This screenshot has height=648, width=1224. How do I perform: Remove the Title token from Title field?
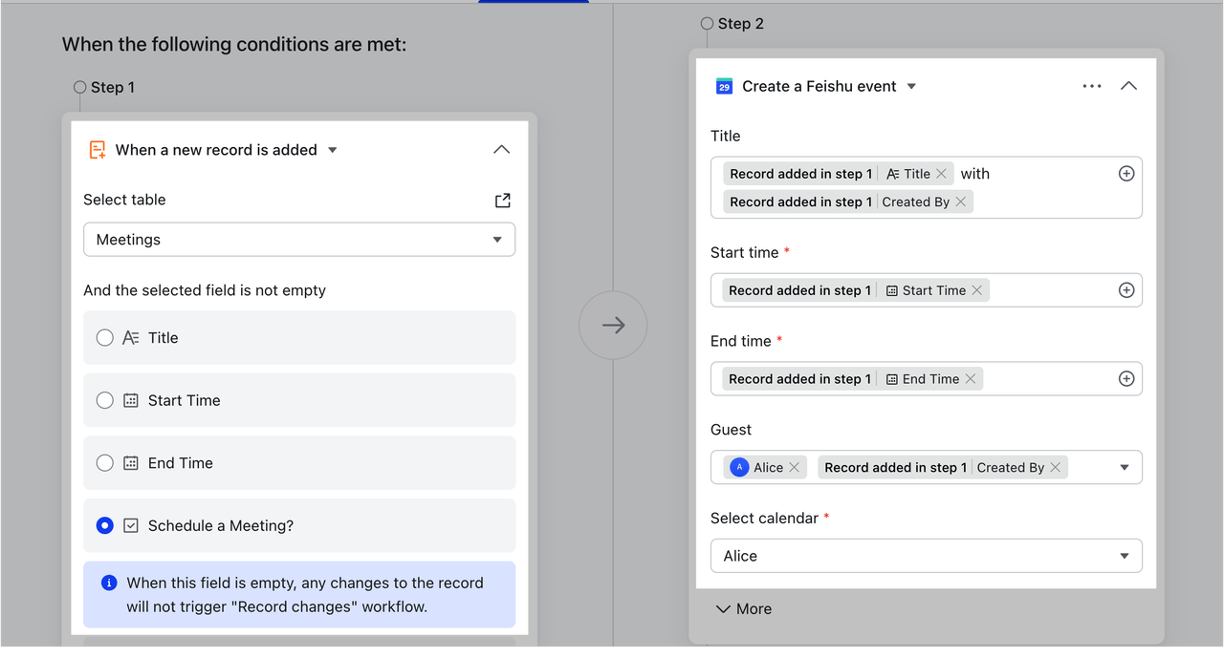941,174
